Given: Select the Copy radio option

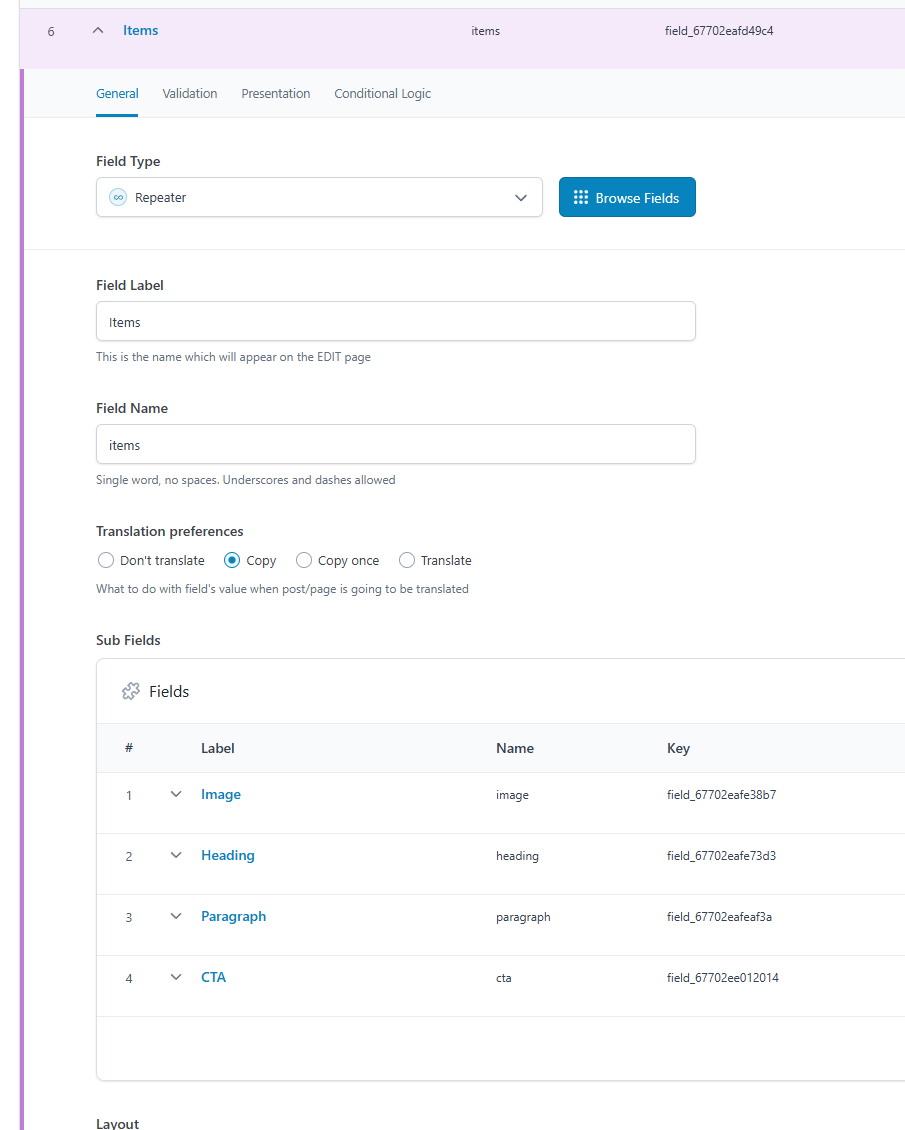Looking at the screenshot, I should pos(232,560).
